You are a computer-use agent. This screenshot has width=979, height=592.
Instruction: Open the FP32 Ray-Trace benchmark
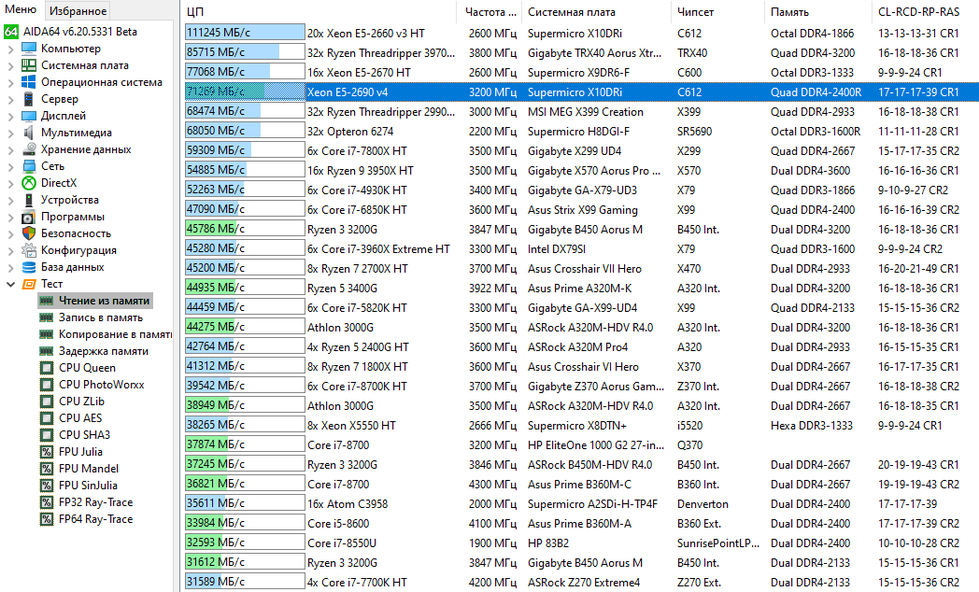tap(96, 502)
